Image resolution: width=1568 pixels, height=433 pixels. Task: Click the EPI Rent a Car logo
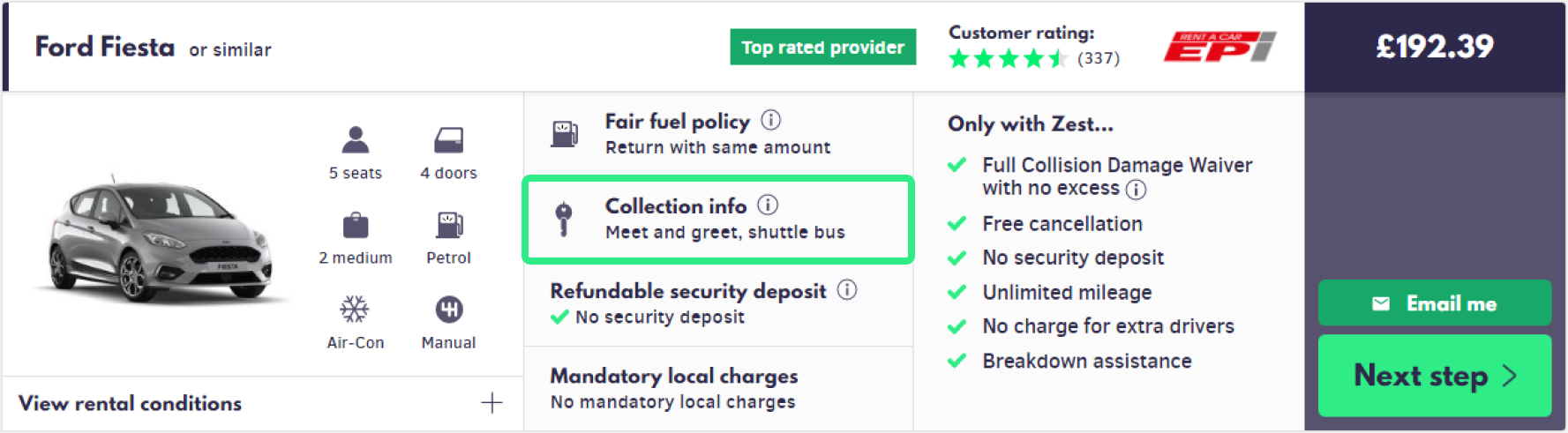(1219, 47)
